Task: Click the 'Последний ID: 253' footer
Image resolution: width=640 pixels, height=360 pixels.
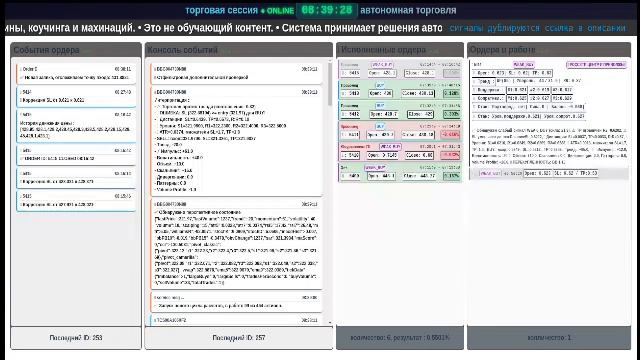Action: point(76,338)
